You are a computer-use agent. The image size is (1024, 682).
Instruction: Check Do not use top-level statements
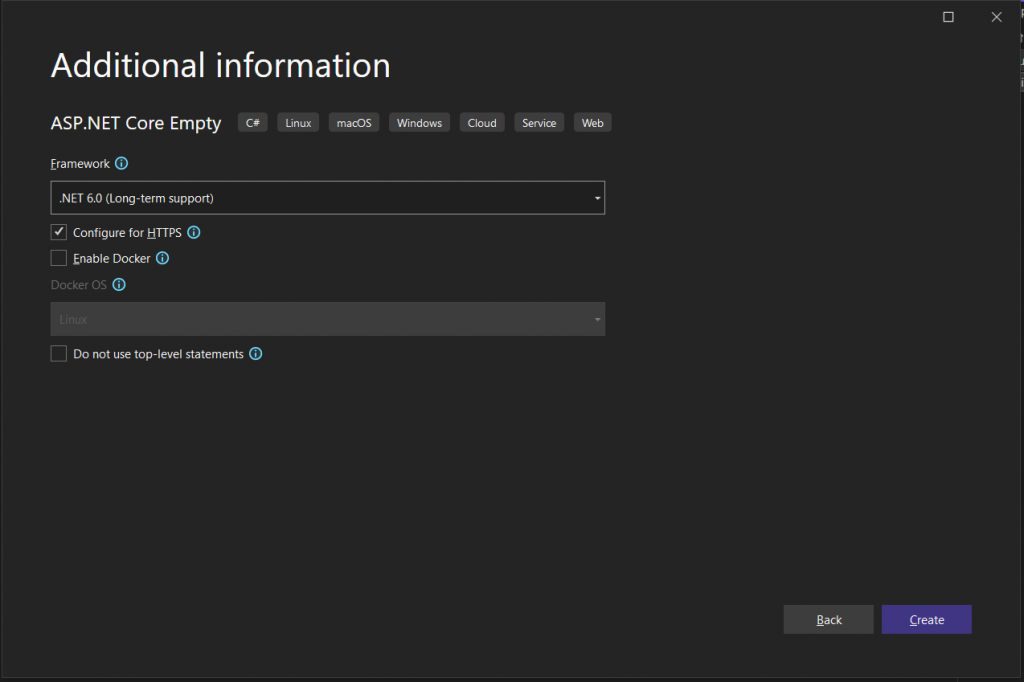(59, 354)
